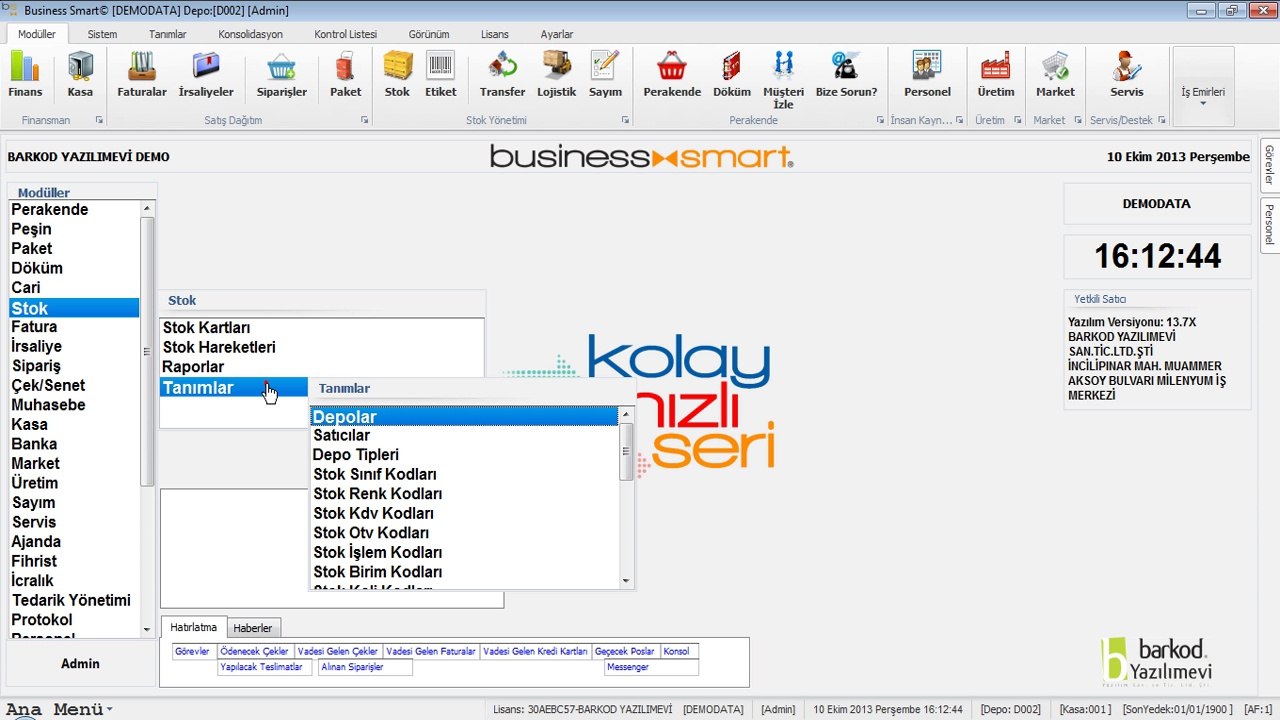Select Banka in Modüller list

point(74,444)
